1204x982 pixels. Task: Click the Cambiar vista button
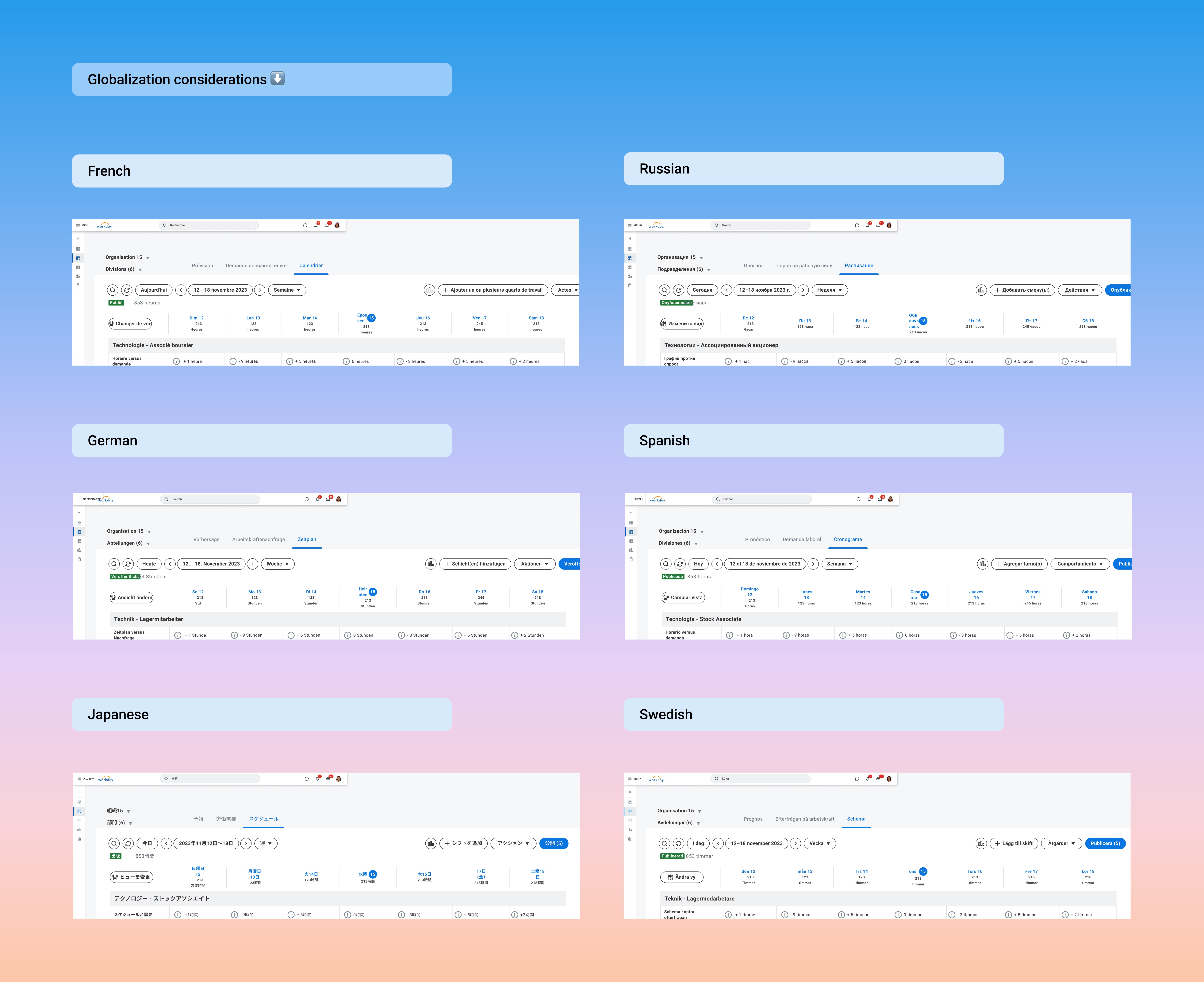coord(683,597)
